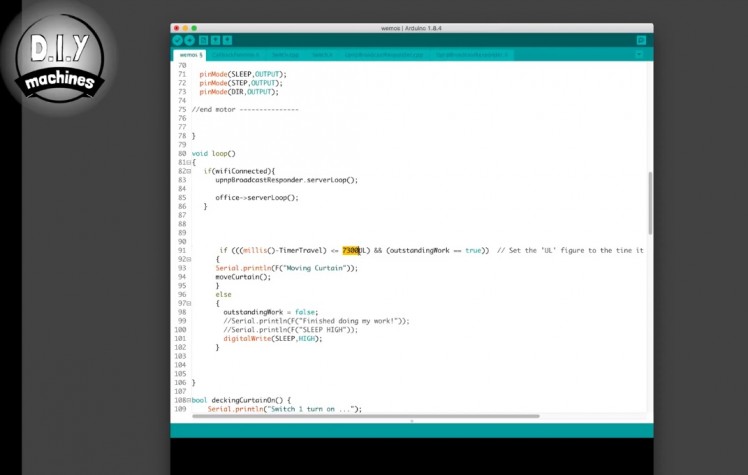Click the Open sketch up-arrow icon

click(x=215, y=40)
